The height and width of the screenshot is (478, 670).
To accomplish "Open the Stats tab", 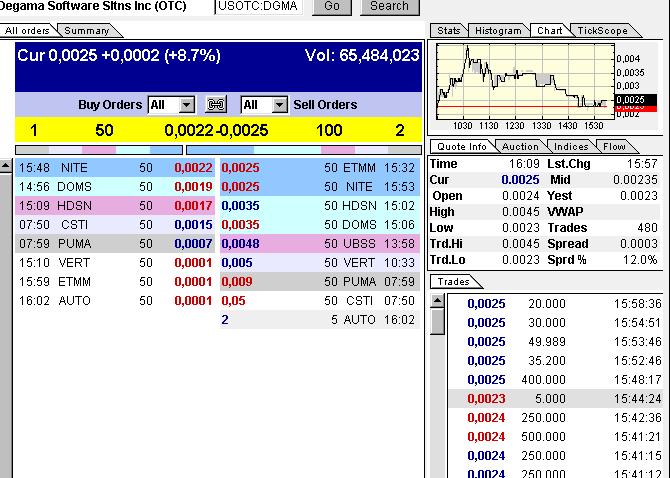I will [449, 31].
